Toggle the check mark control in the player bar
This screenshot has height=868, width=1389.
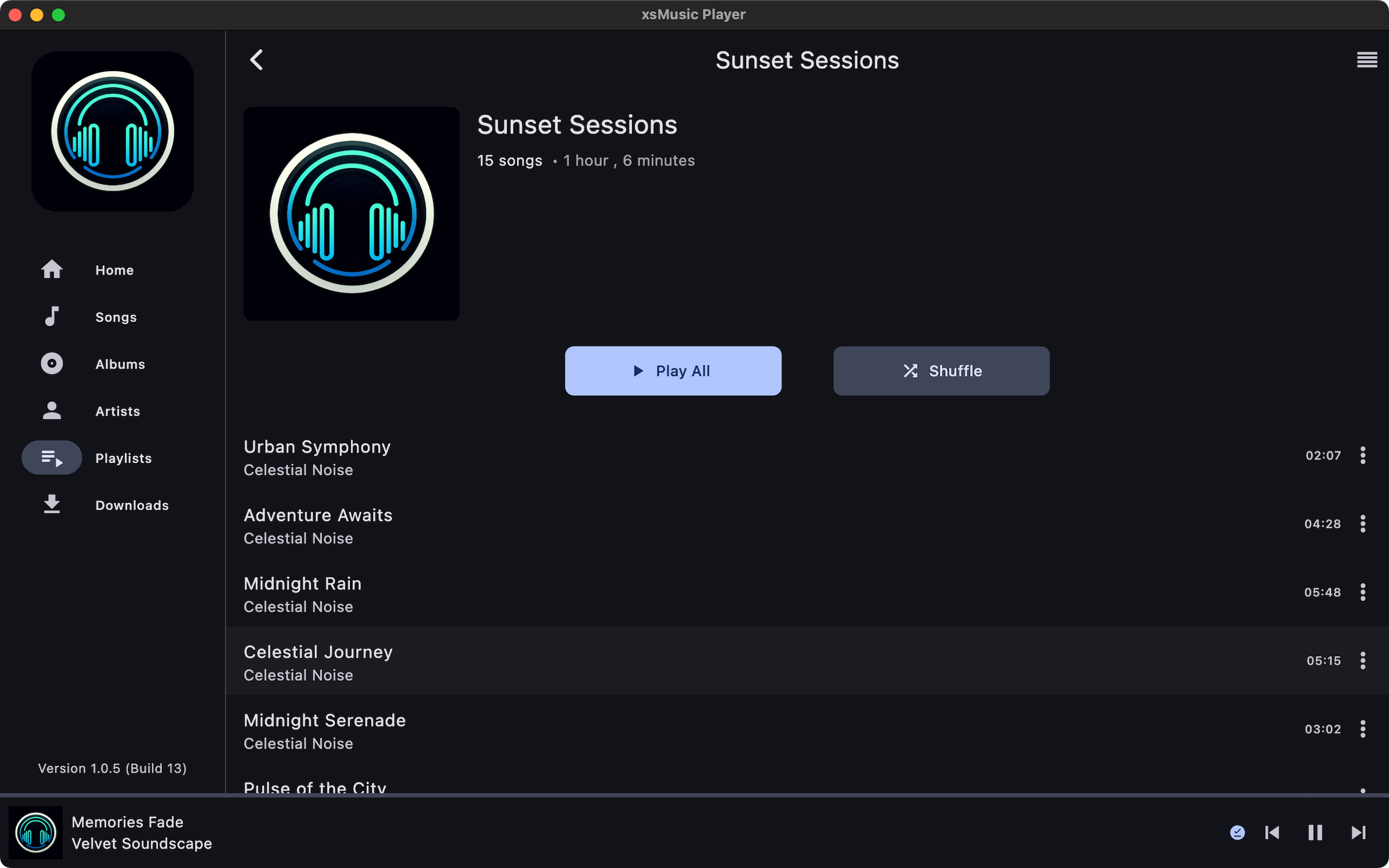tap(1238, 832)
